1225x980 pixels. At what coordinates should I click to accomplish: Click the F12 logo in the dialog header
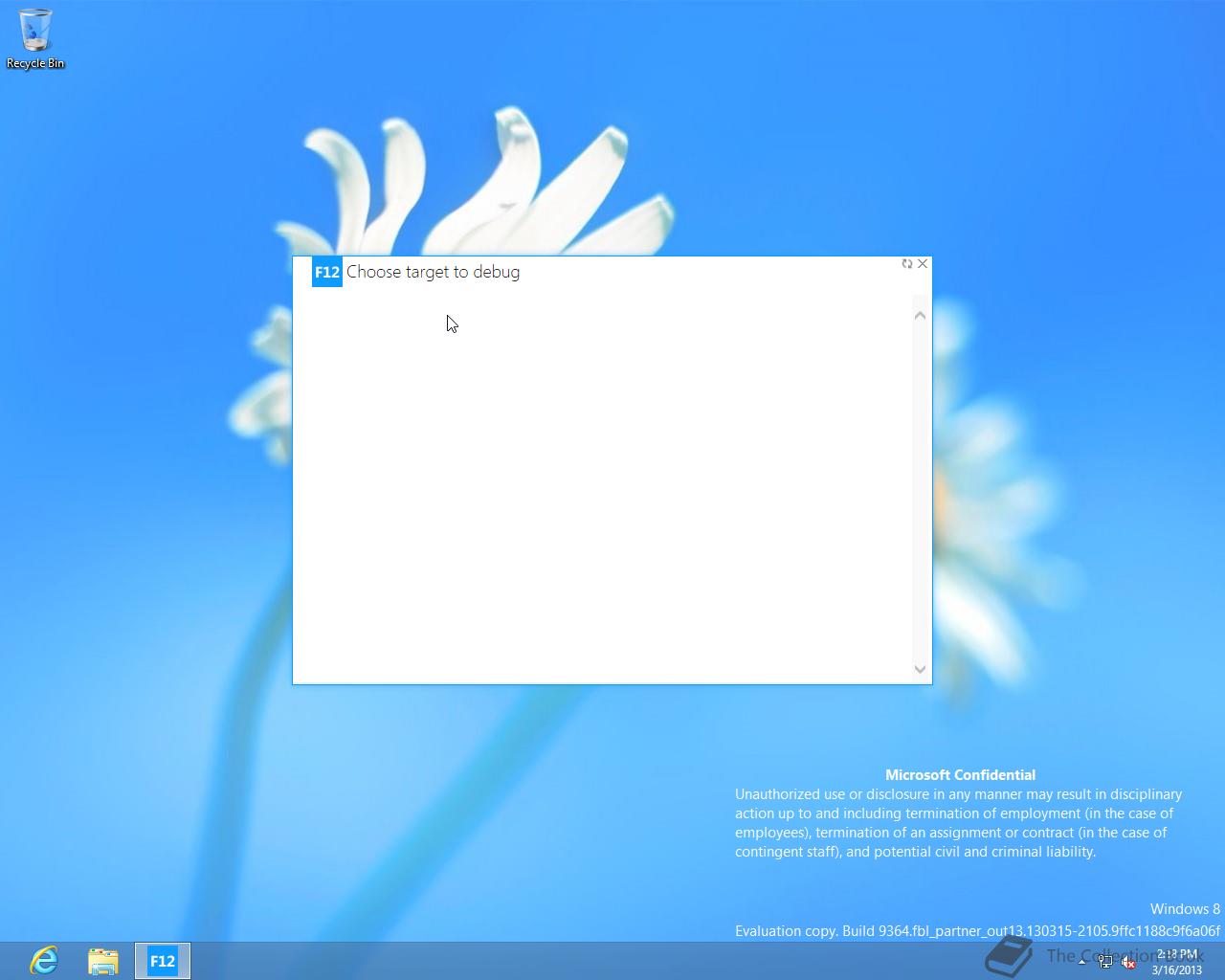(327, 272)
